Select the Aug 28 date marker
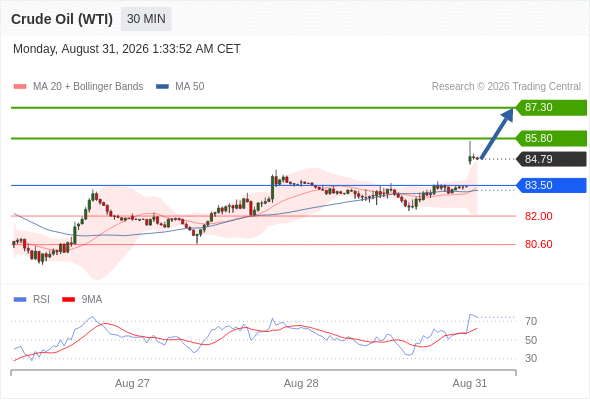 tap(301, 383)
